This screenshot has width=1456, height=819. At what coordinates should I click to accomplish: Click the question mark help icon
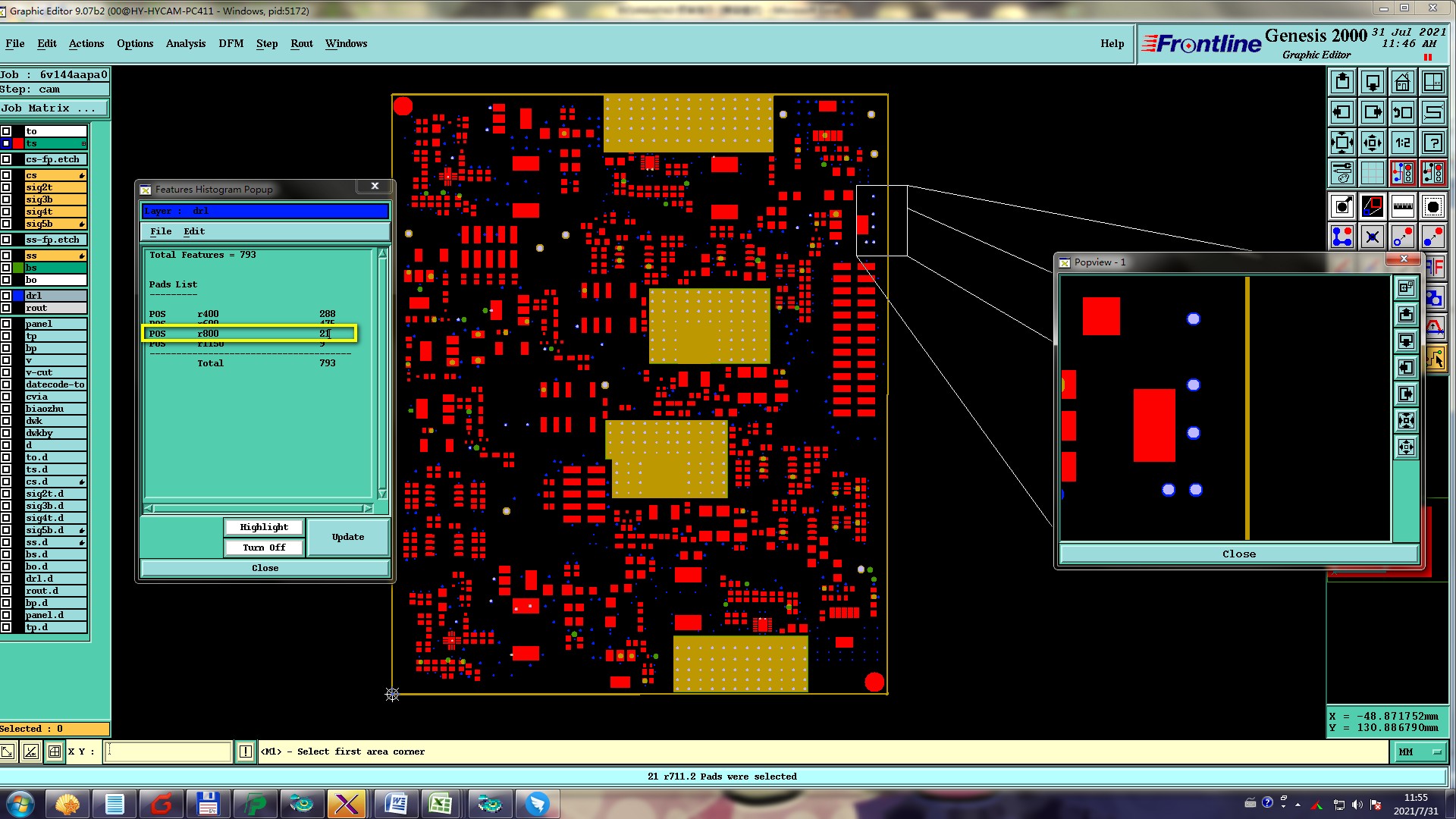[1432, 143]
